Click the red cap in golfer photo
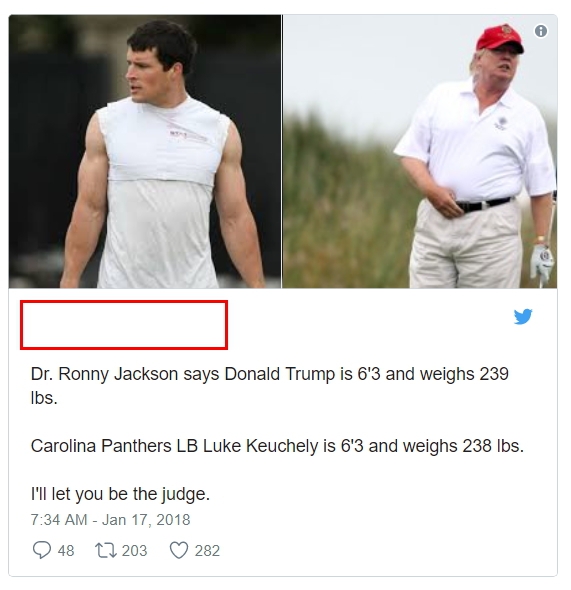571x590 pixels. coord(499,38)
